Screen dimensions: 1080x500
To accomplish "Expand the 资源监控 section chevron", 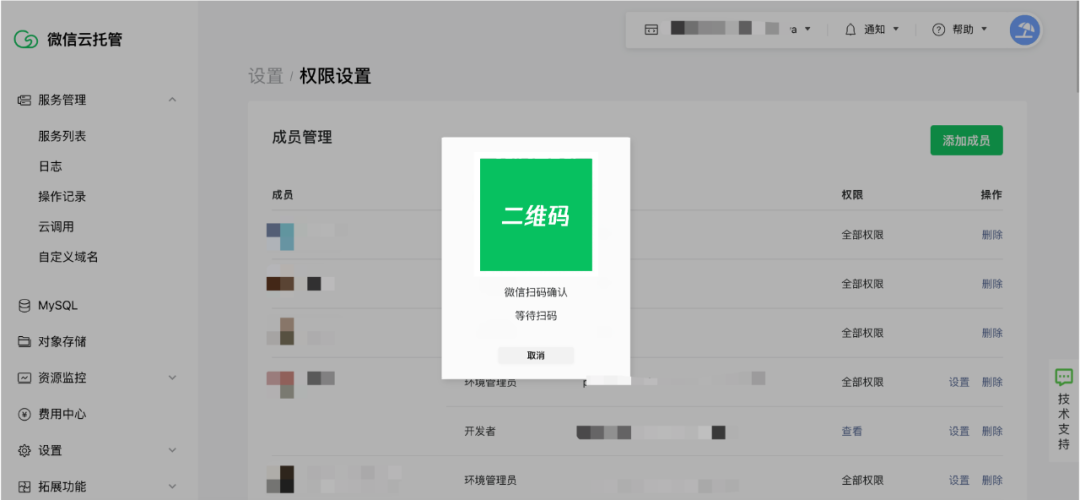I will pos(172,378).
